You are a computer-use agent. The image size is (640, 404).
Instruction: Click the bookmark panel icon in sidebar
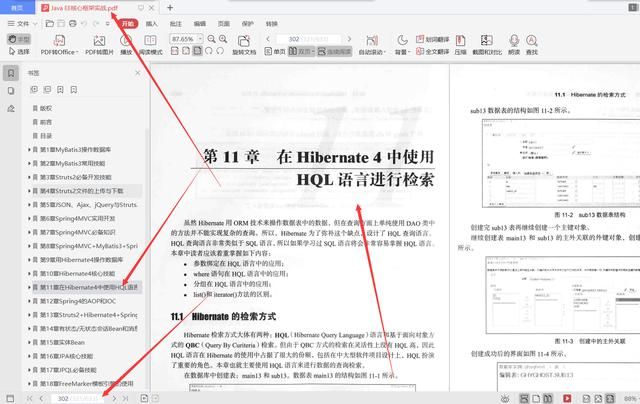[x=11, y=73]
